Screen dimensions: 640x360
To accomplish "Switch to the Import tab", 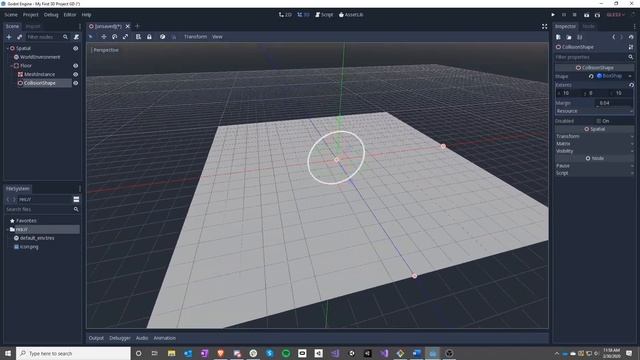I will coord(33,27).
